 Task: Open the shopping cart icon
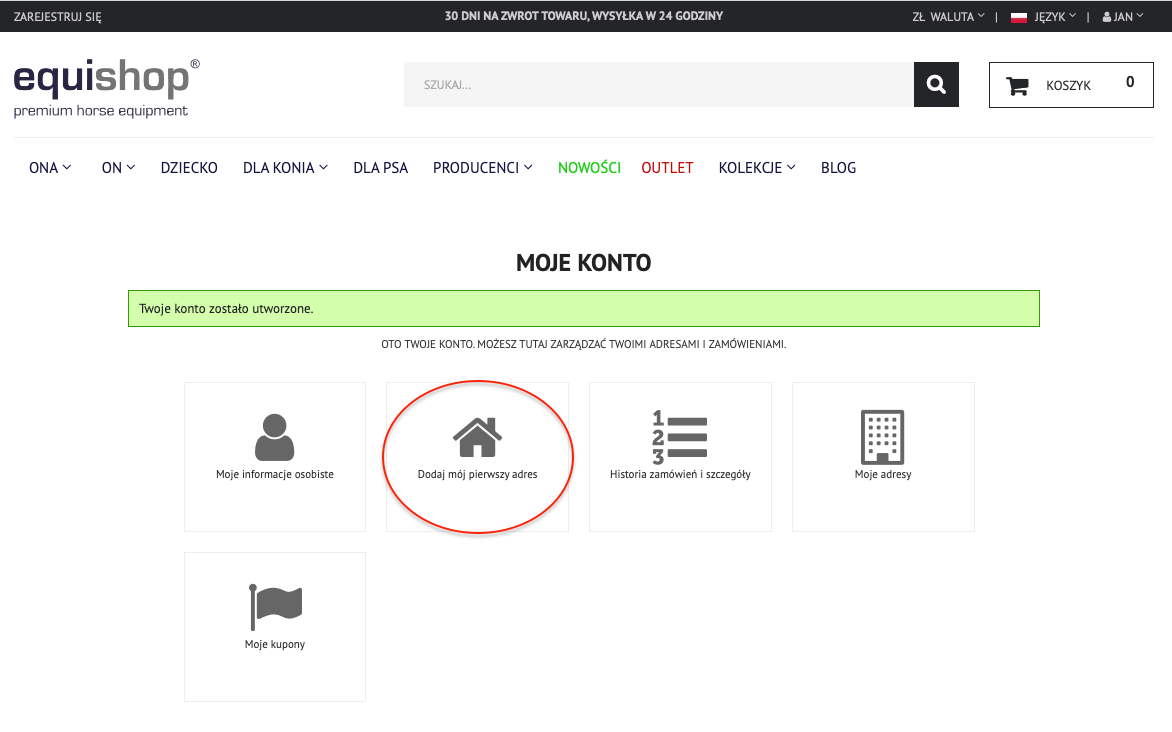point(1017,86)
